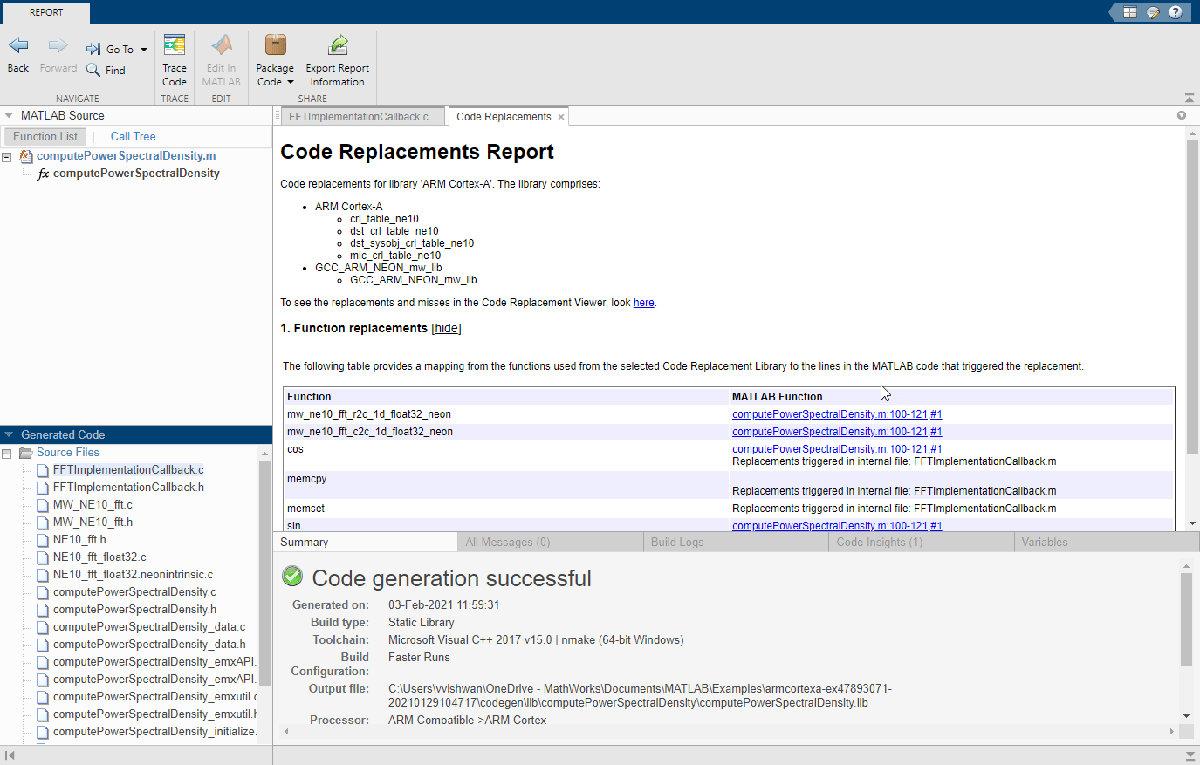Open the FFTImplementationCallback.c editor tab
Image resolution: width=1200 pixels, height=765 pixels.
click(358, 117)
